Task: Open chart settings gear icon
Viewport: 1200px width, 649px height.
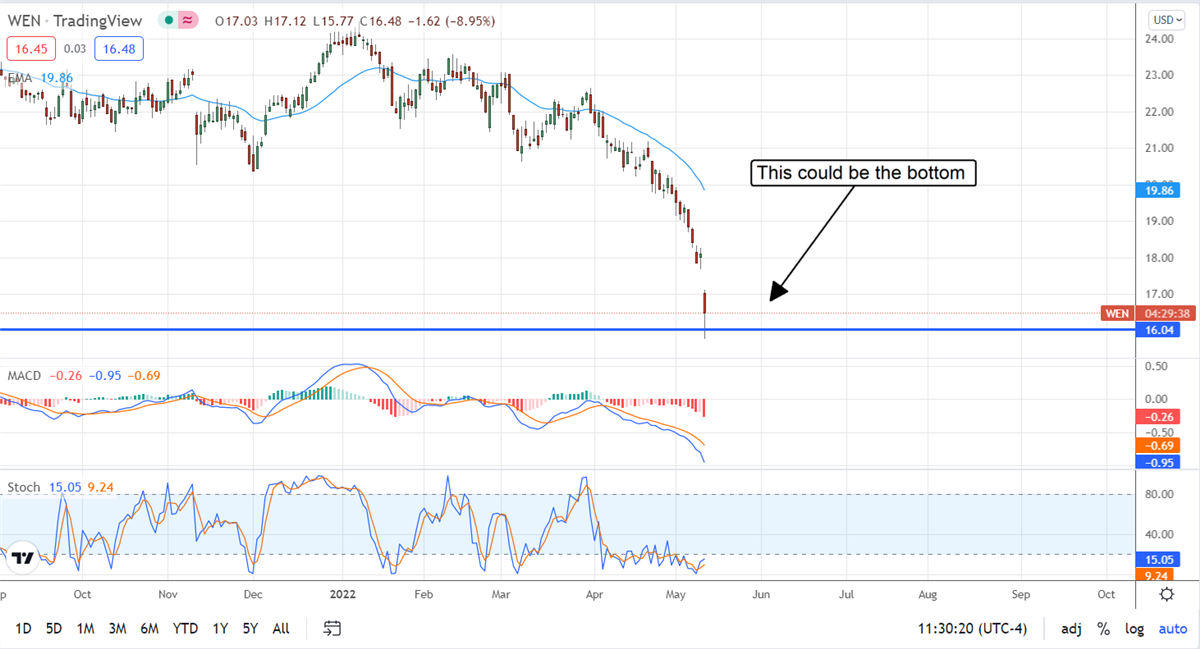Action: [1167, 593]
